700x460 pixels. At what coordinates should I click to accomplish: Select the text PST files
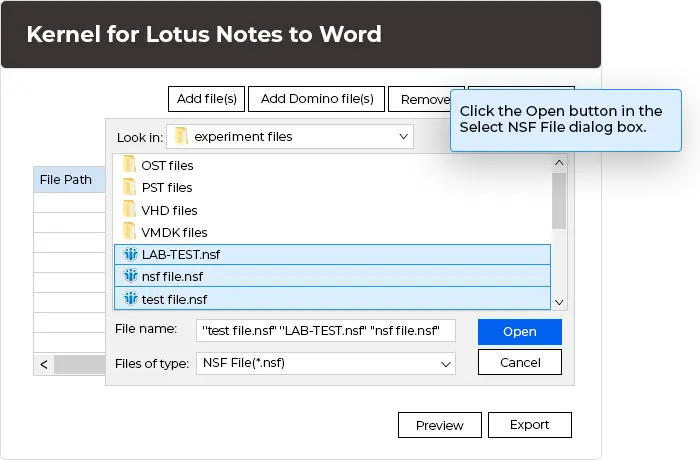tap(167, 188)
